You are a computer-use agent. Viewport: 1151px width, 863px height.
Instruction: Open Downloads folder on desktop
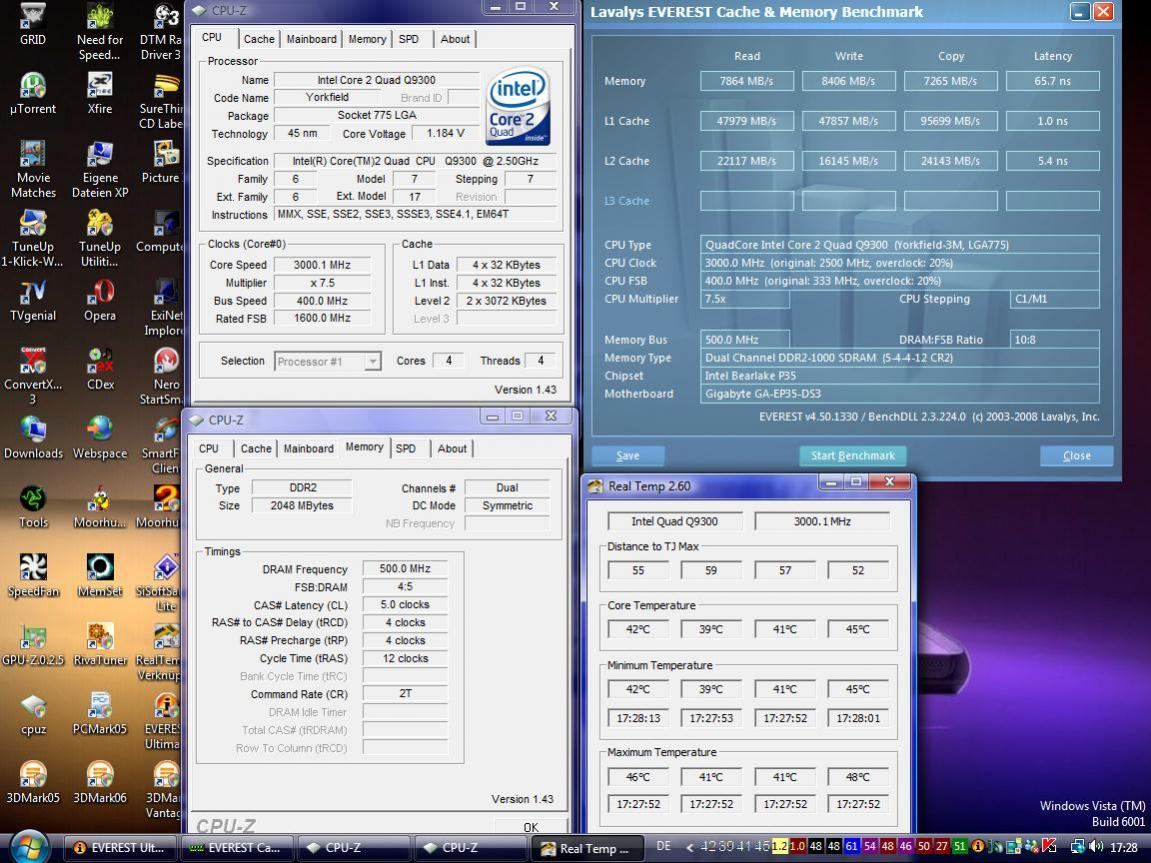click(32, 439)
